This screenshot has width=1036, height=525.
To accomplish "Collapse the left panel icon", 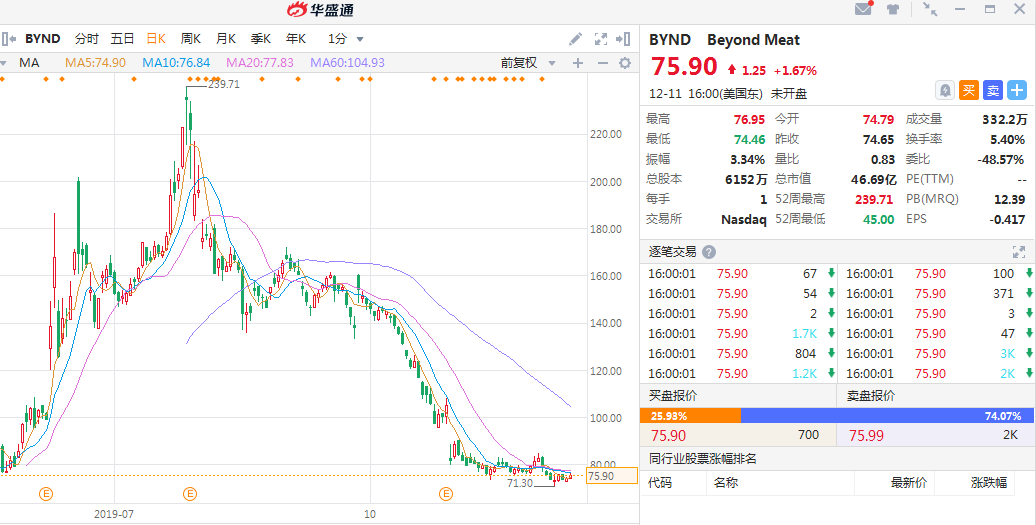I will (x=8, y=39).
